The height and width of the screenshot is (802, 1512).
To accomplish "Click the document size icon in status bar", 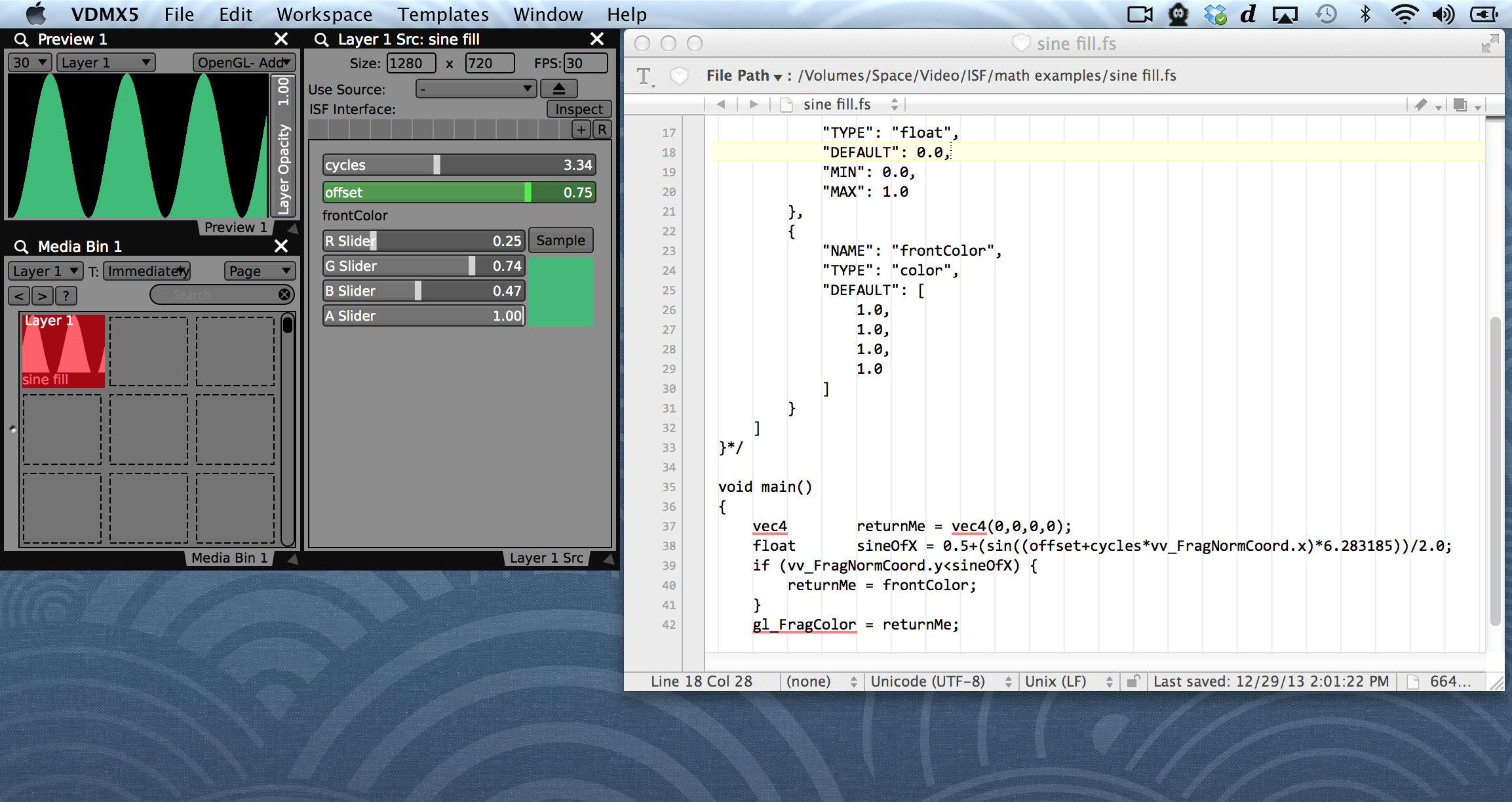I will pyautogui.click(x=1413, y=682).
